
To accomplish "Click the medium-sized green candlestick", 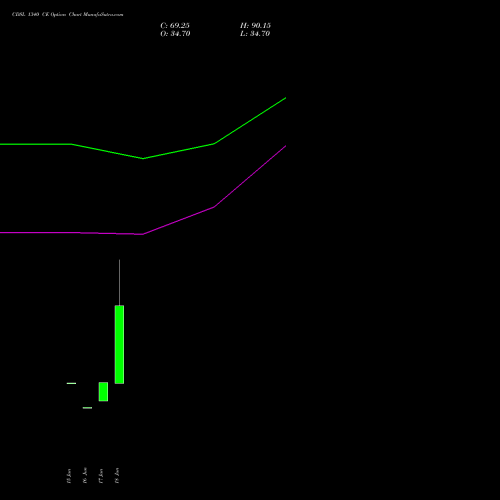I will coord(103,392).
